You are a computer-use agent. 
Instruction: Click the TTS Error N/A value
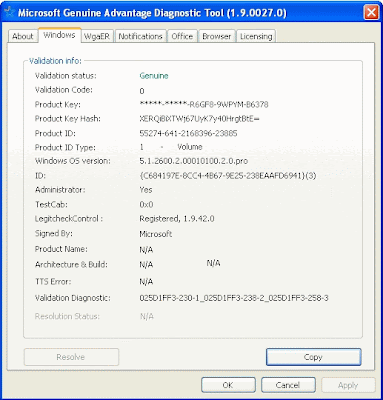click(146, 282)
